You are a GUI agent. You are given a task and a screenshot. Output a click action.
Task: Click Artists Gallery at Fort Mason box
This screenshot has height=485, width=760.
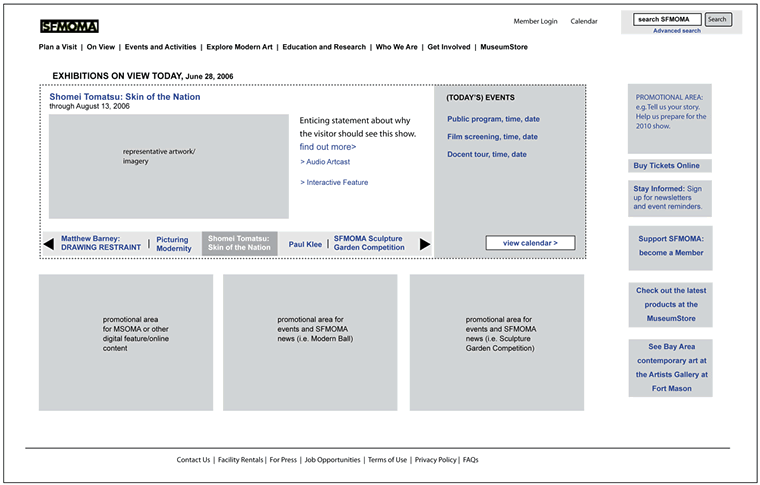(x=671, y=368)
